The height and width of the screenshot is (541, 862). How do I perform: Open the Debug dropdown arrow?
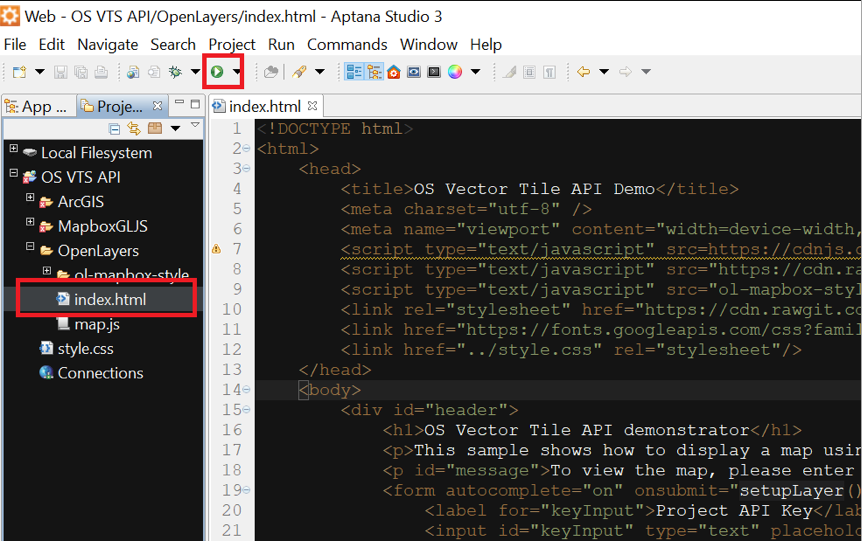[x=195, y=71]
